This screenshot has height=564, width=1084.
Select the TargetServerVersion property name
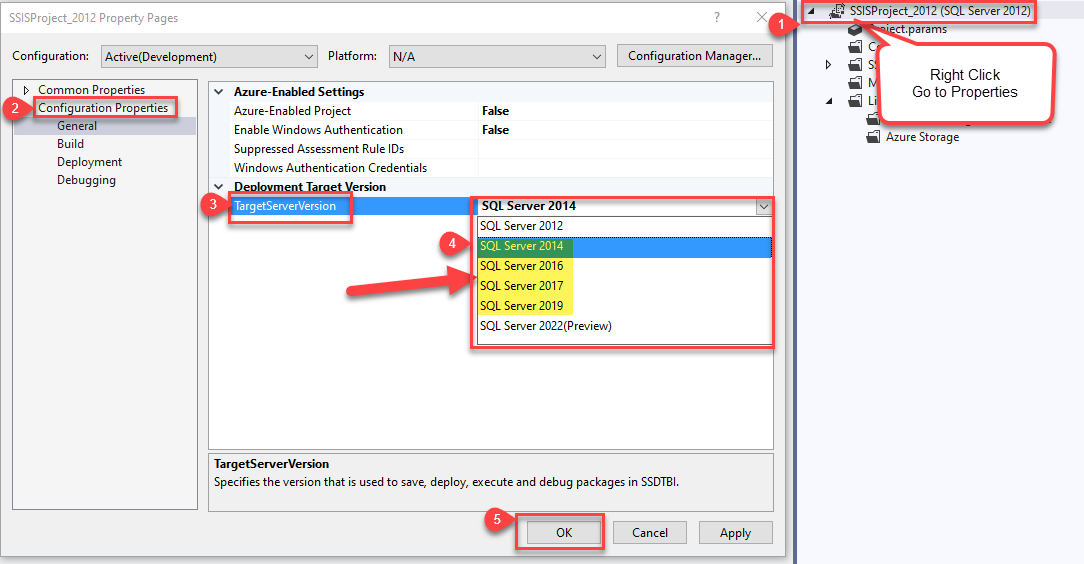point(285,206)
